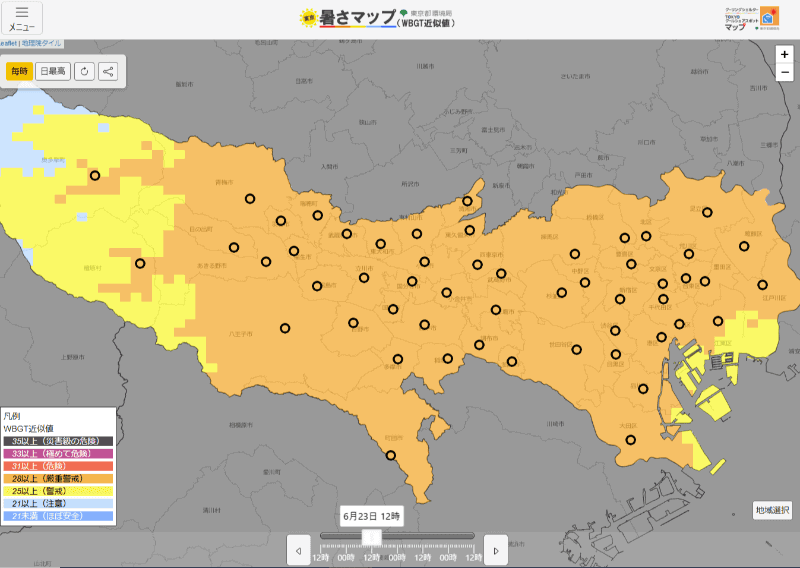Advance one hour with right arrow

coord(495,550)
